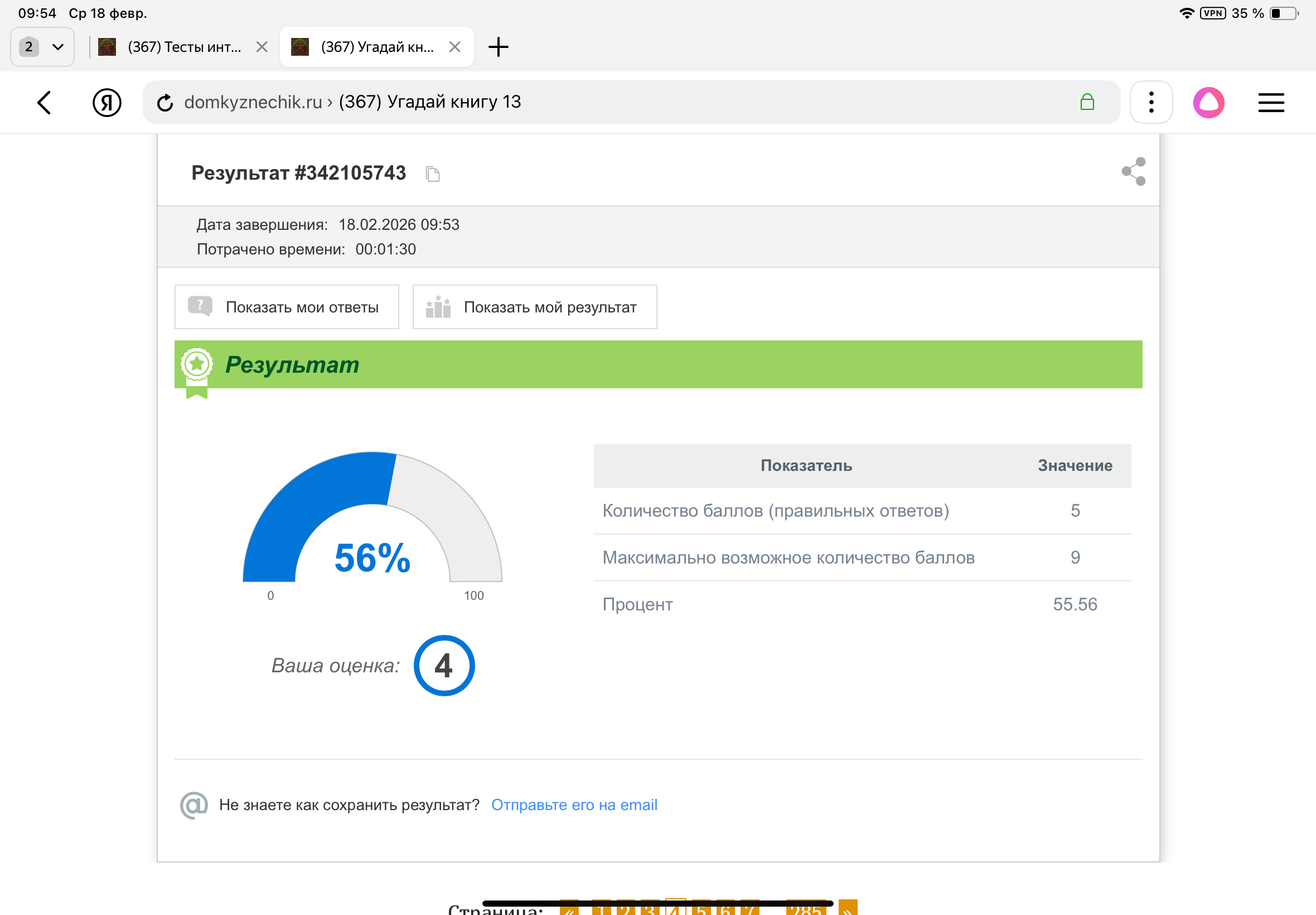1316x915 pixels.
Task: Click the green padlock security icon
Action: pyautogui.click(x=1087, y=103)
